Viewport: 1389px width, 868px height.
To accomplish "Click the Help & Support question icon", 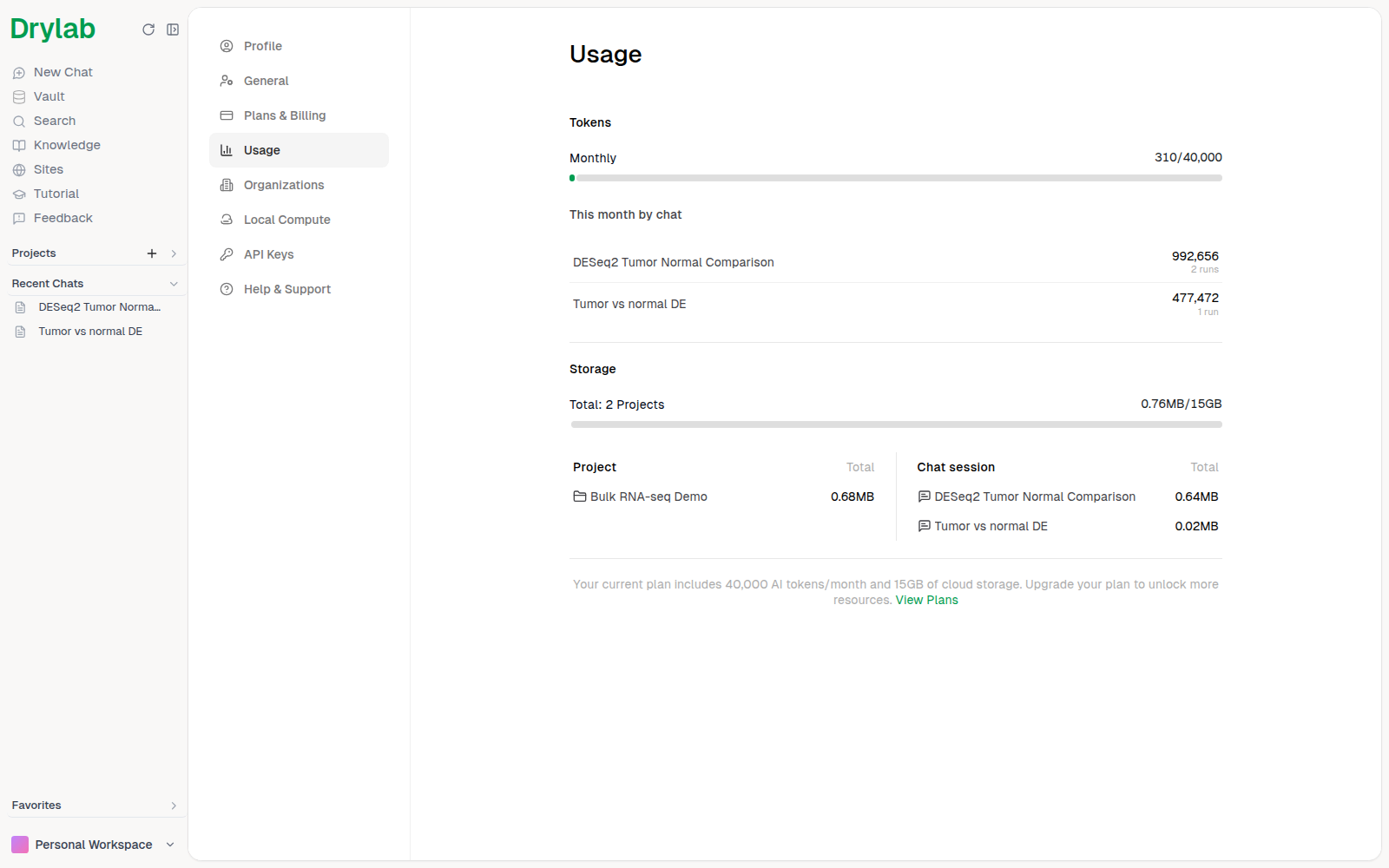I will coord(227,289).
